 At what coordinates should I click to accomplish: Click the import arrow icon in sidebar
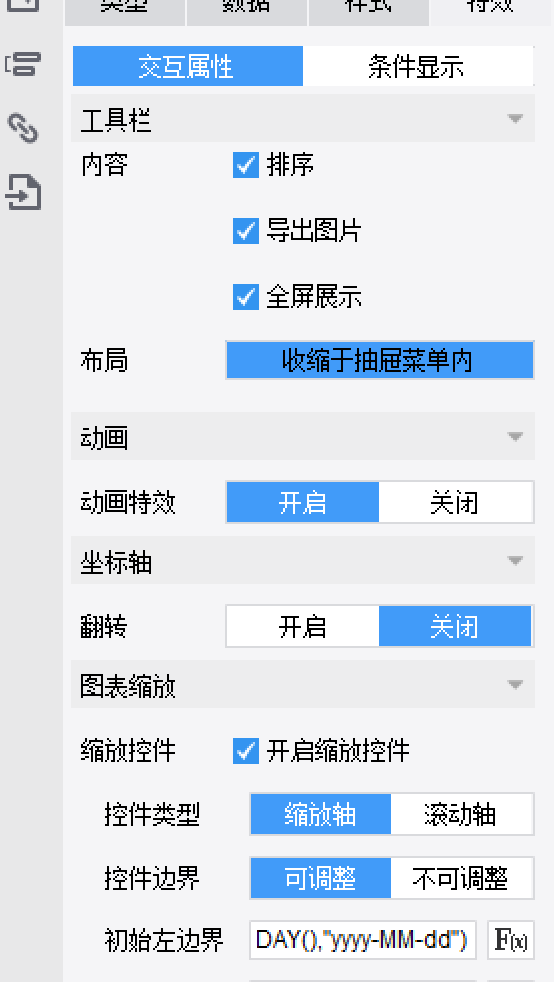tap(23, 192)
